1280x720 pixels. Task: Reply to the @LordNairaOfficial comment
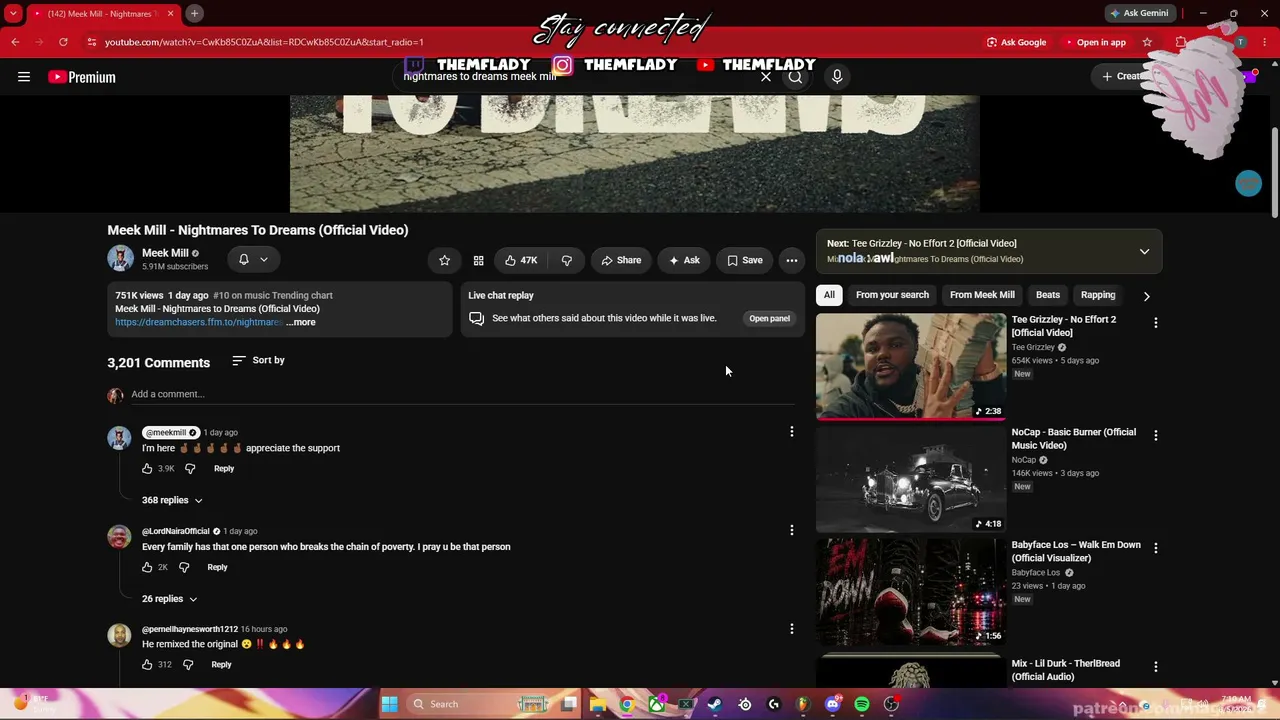(217, 567)
